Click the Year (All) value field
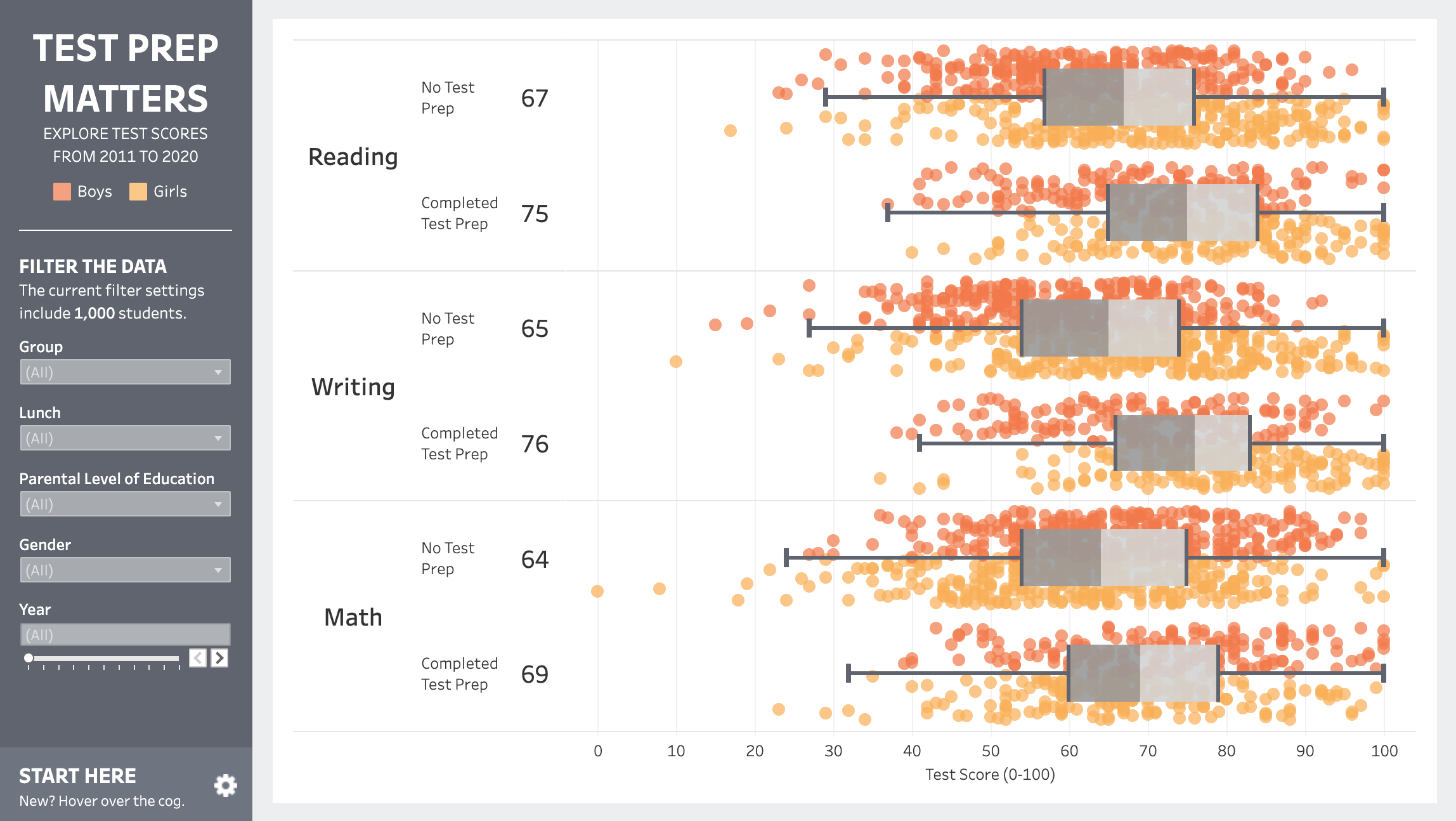The height and width of the screenshot is (821, 1456). coord(125,635)
